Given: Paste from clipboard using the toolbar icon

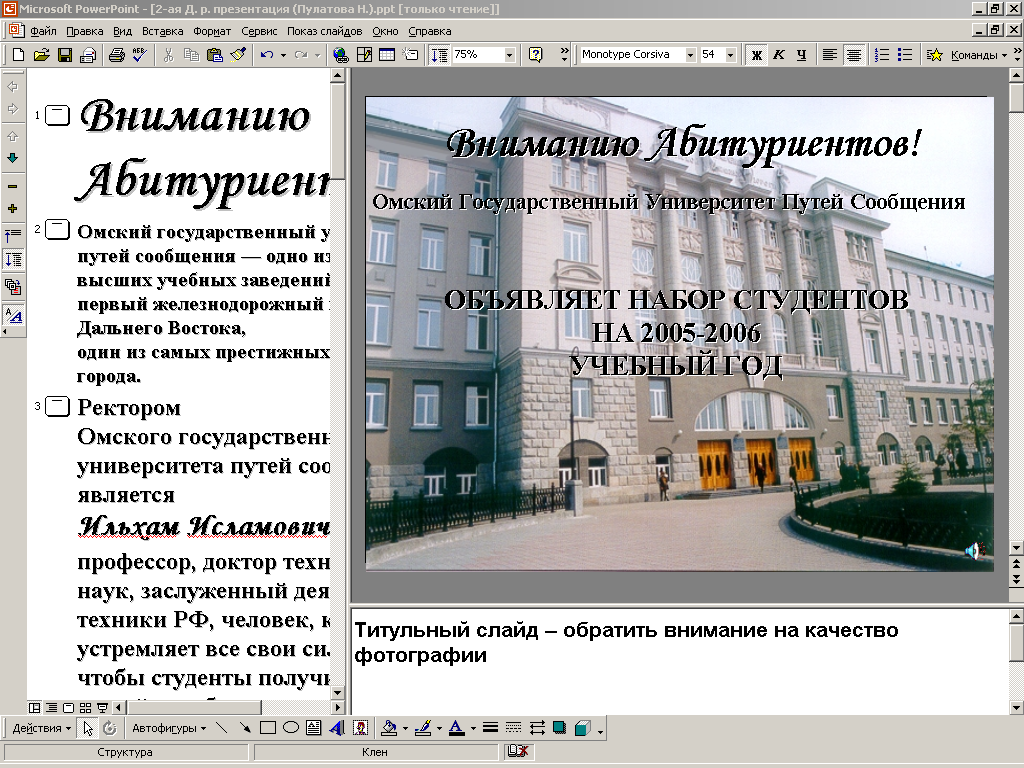Looking at the screenshot, I should tap(214, 55).
